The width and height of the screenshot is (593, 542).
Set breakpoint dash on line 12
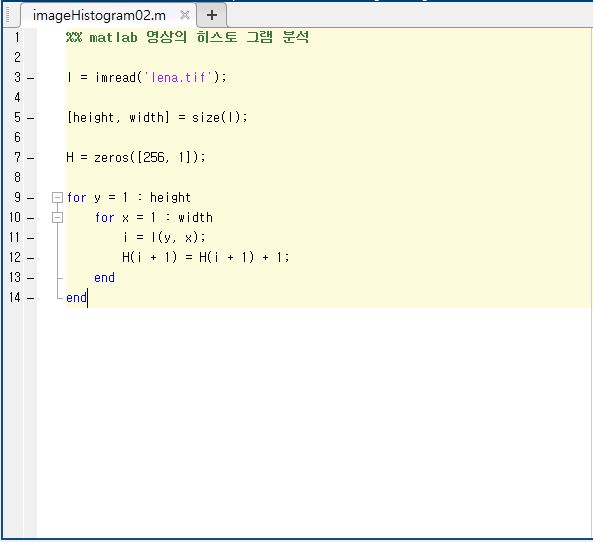coord(31,259)
